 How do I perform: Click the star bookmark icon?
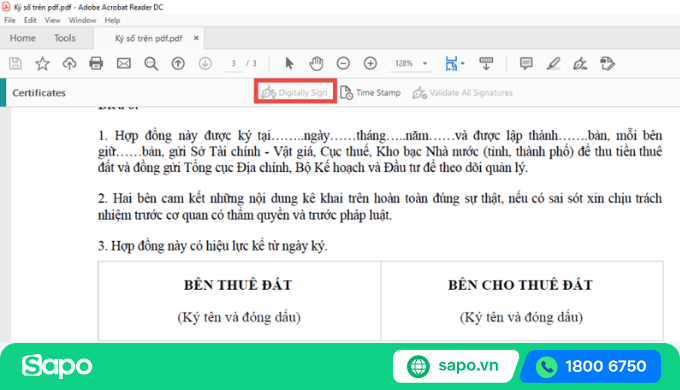pos(42,64)
